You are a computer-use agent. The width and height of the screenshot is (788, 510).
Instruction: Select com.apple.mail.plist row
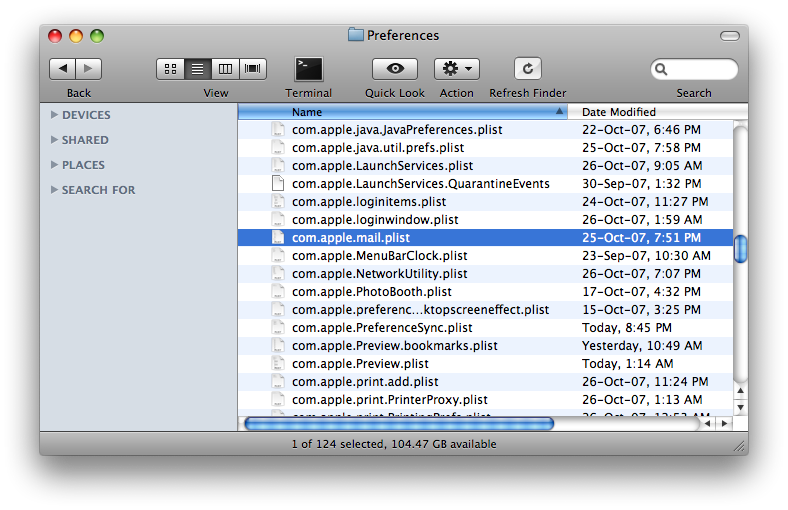tap(485, 238)
